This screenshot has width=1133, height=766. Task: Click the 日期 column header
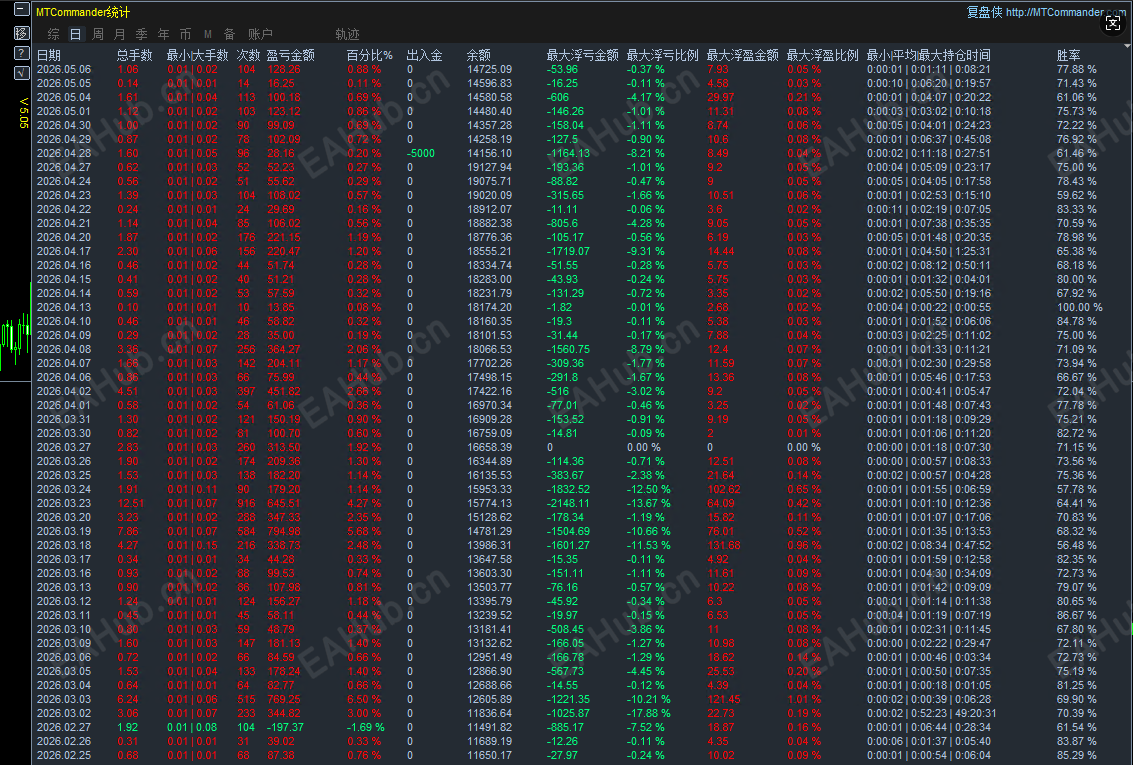49,55
